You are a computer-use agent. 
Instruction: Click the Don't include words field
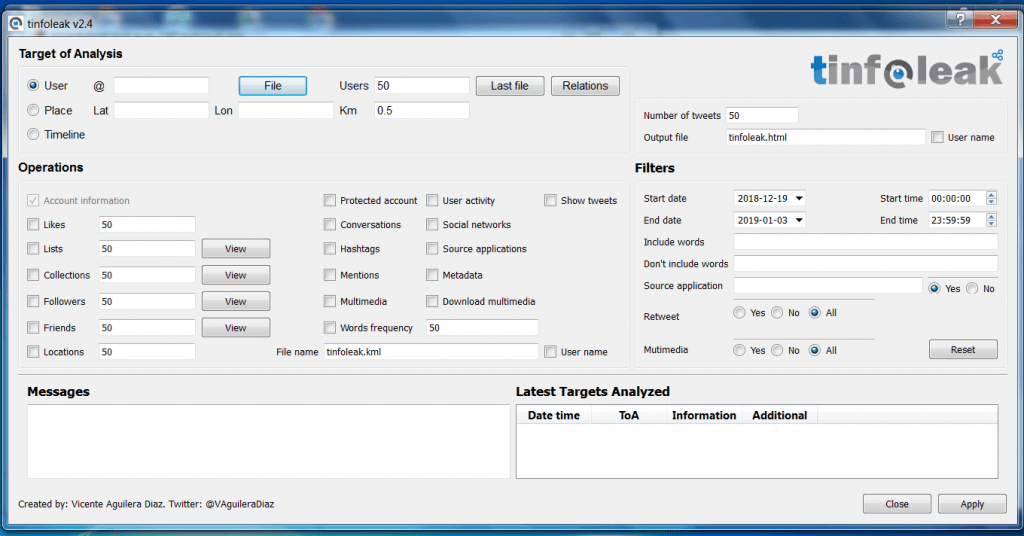(x=865, y=264)
